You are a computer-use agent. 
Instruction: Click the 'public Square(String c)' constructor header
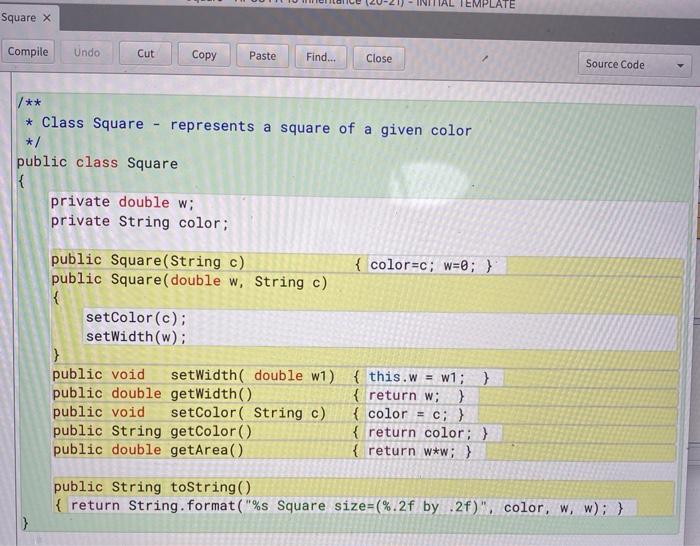pos(148,261)
